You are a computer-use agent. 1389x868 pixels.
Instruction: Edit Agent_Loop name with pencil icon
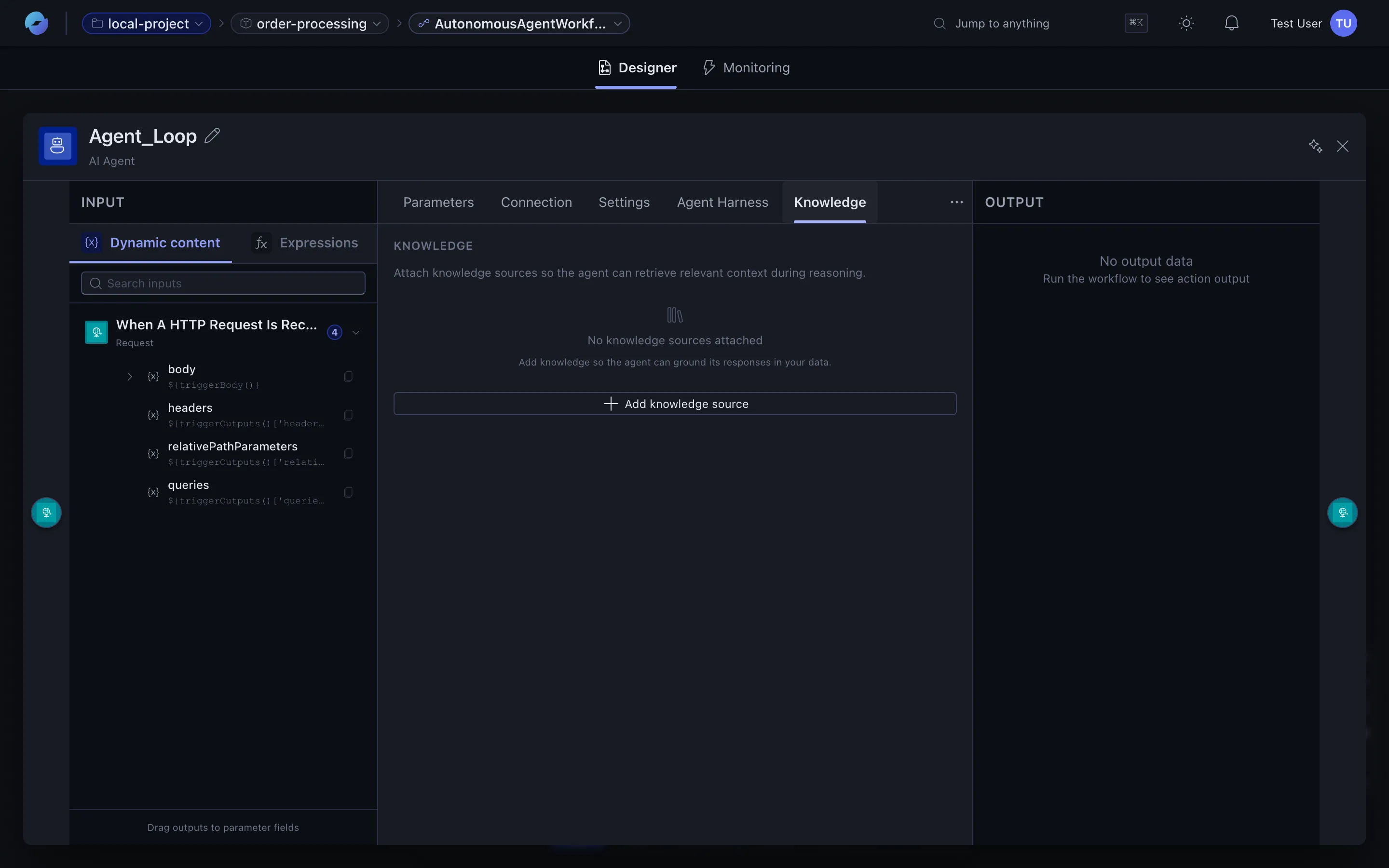(x=212, y=136)
